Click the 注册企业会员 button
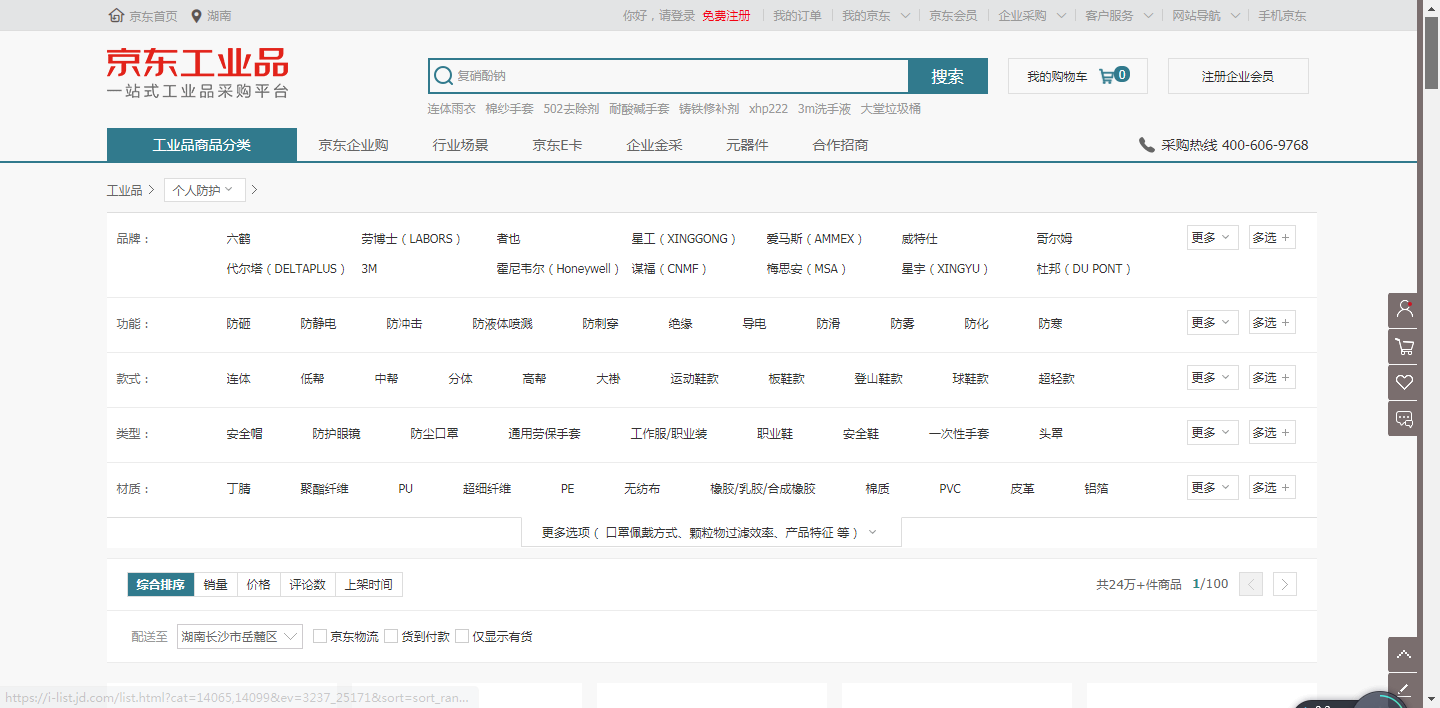The width and height of the screenshot is (1440, 708). pyautogui.click(x=1238, y=76)
